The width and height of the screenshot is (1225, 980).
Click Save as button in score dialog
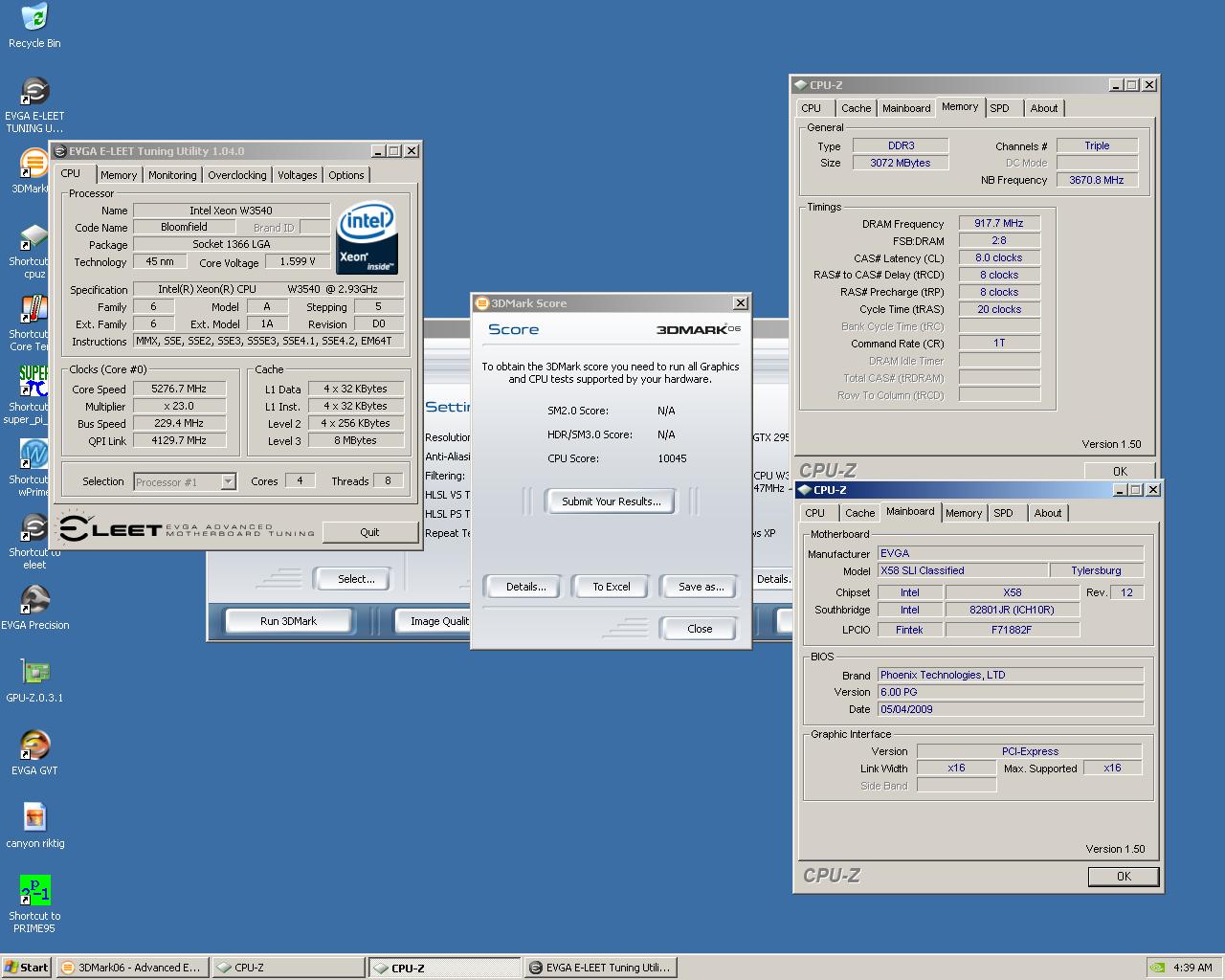pos(701,587)
